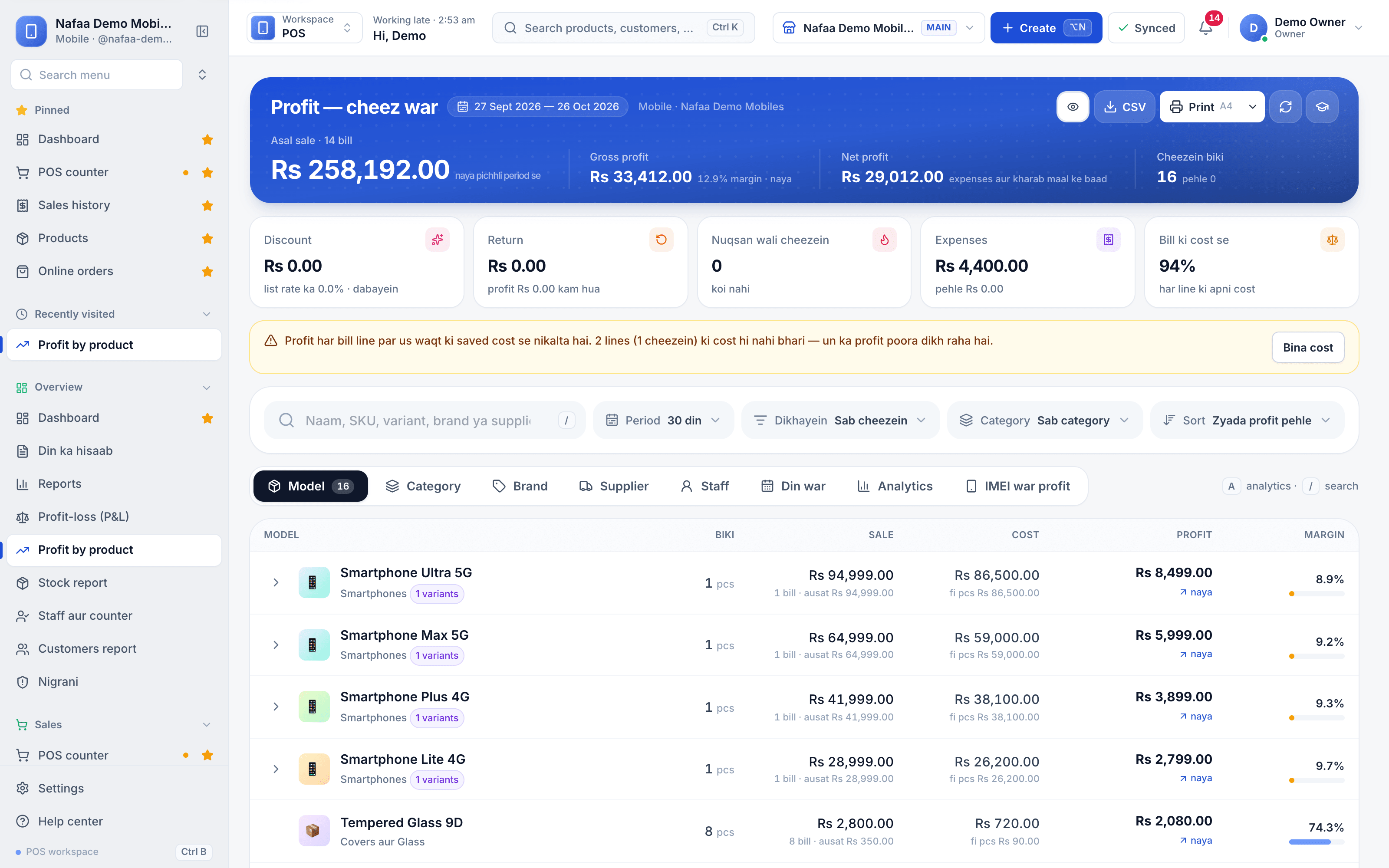Click the date range 27 Sept 2026 chip
This screenshot has height=868, width=1389.
(538, 107)
